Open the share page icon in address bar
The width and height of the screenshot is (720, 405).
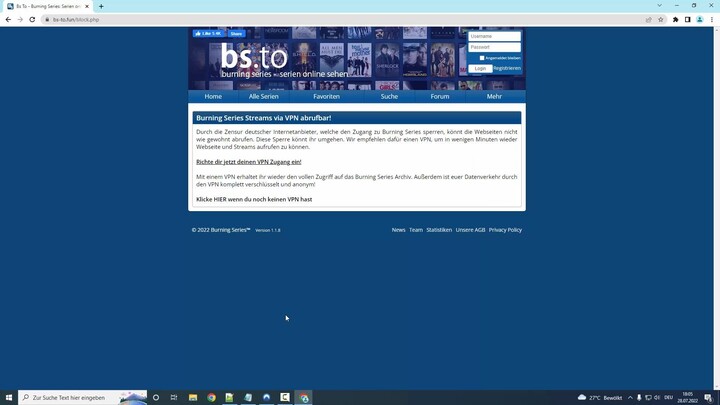648,20
